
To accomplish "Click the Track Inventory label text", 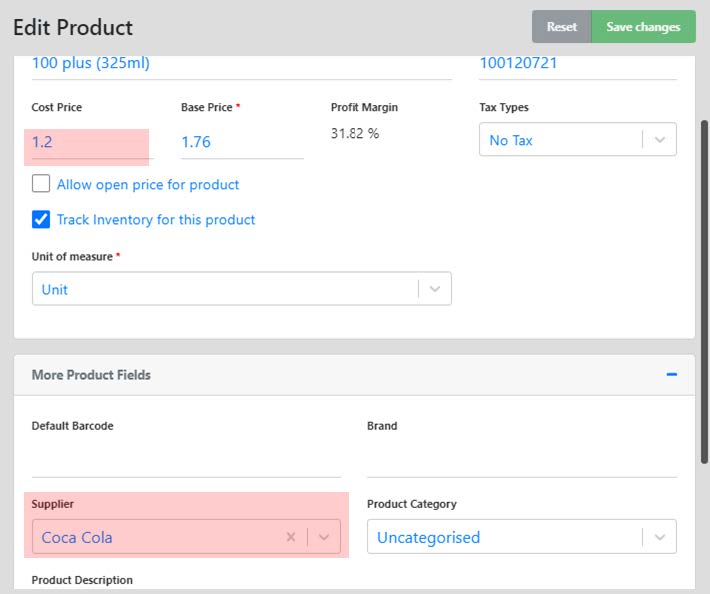I will click(x=156, y=220).
